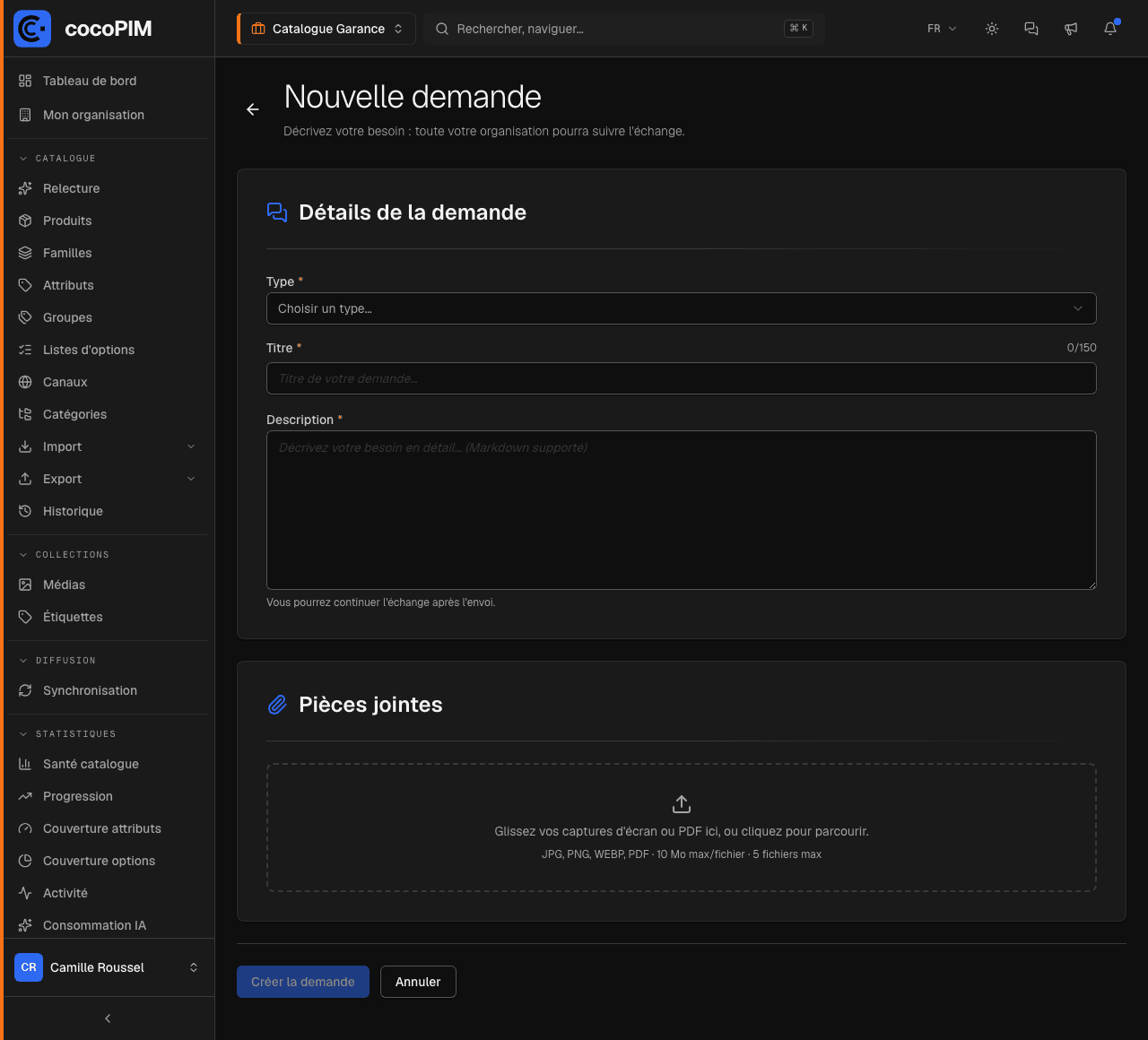Click the file upload drop zone

click(x=682, y=828)
